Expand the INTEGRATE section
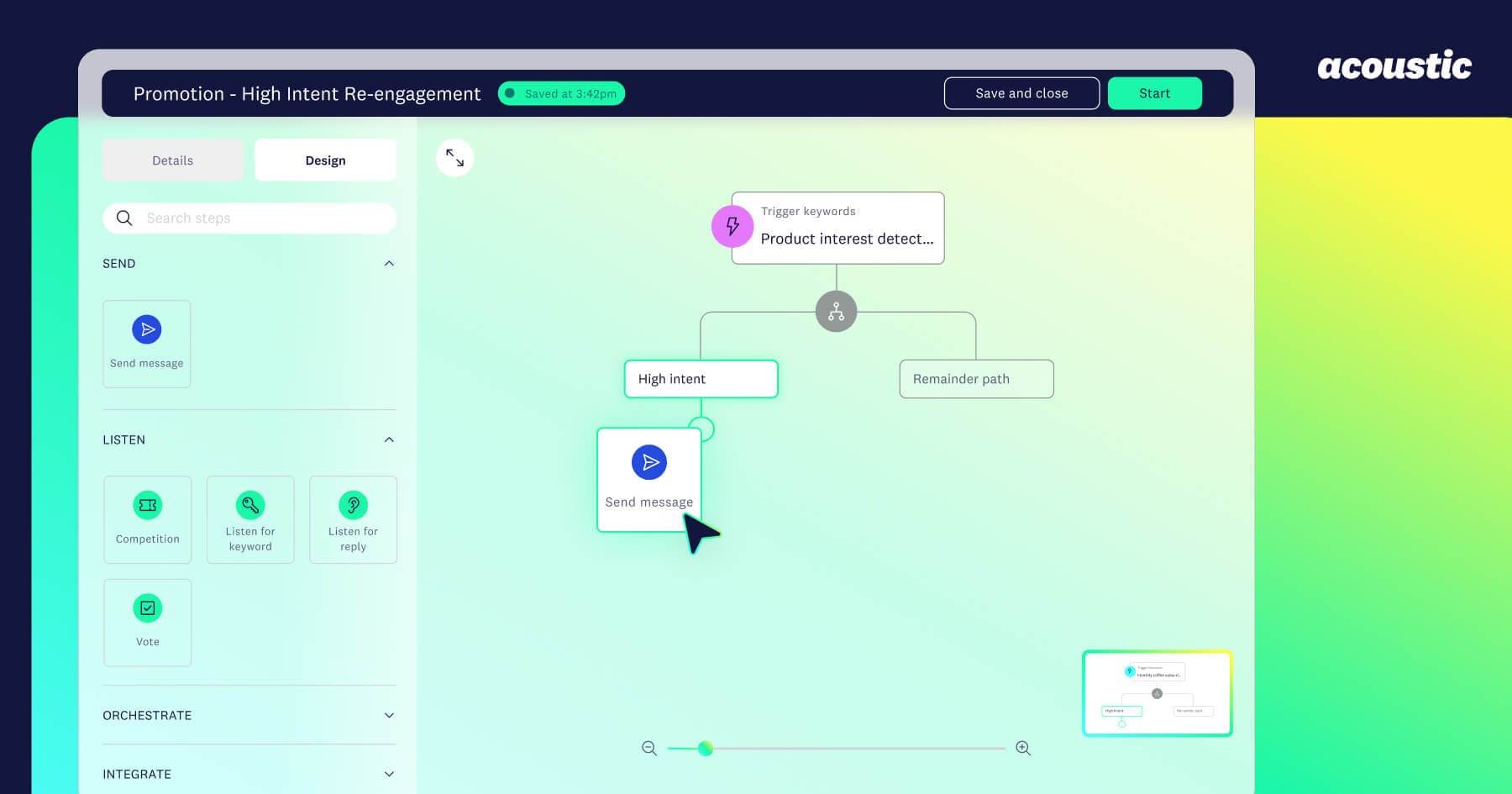1512x794 pixels. click(389, 775)
